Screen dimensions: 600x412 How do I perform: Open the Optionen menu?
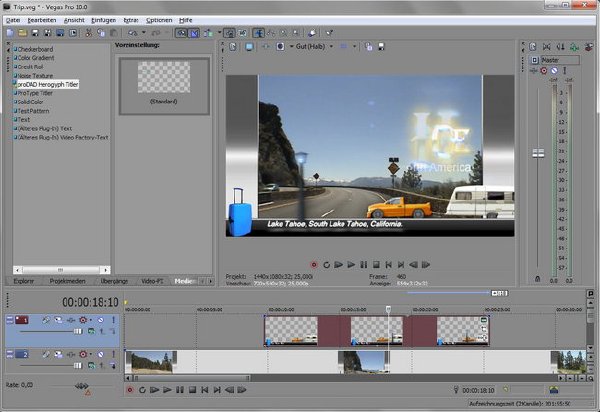pyautogui.click(x=159, y=20)
